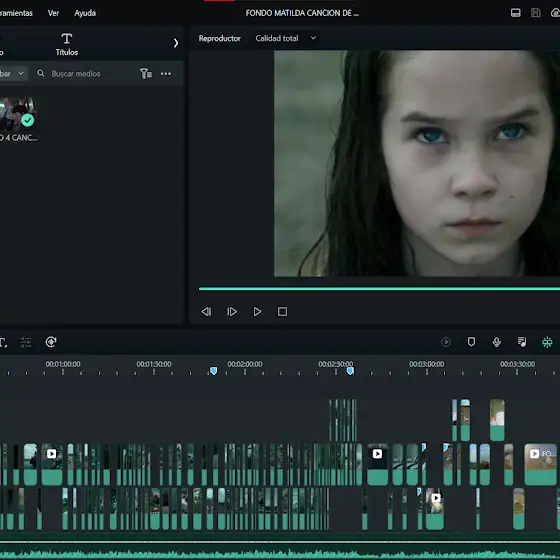Image resolution: width=560 pixels, height=560 pixels.
Task: Click the Buscar medios search field
Action: [x=76, y=74]
